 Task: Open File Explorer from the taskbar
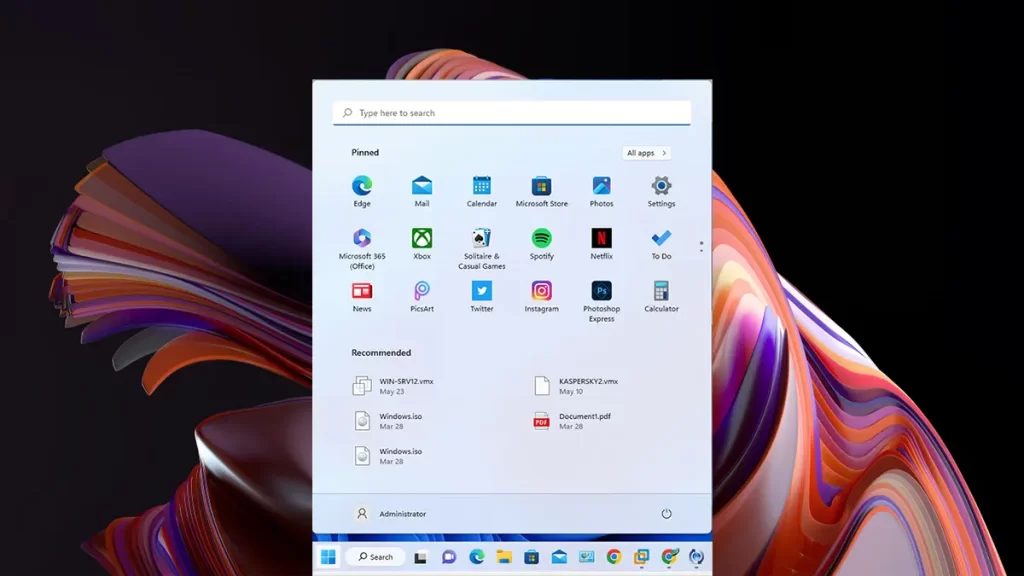coord(504,557)
